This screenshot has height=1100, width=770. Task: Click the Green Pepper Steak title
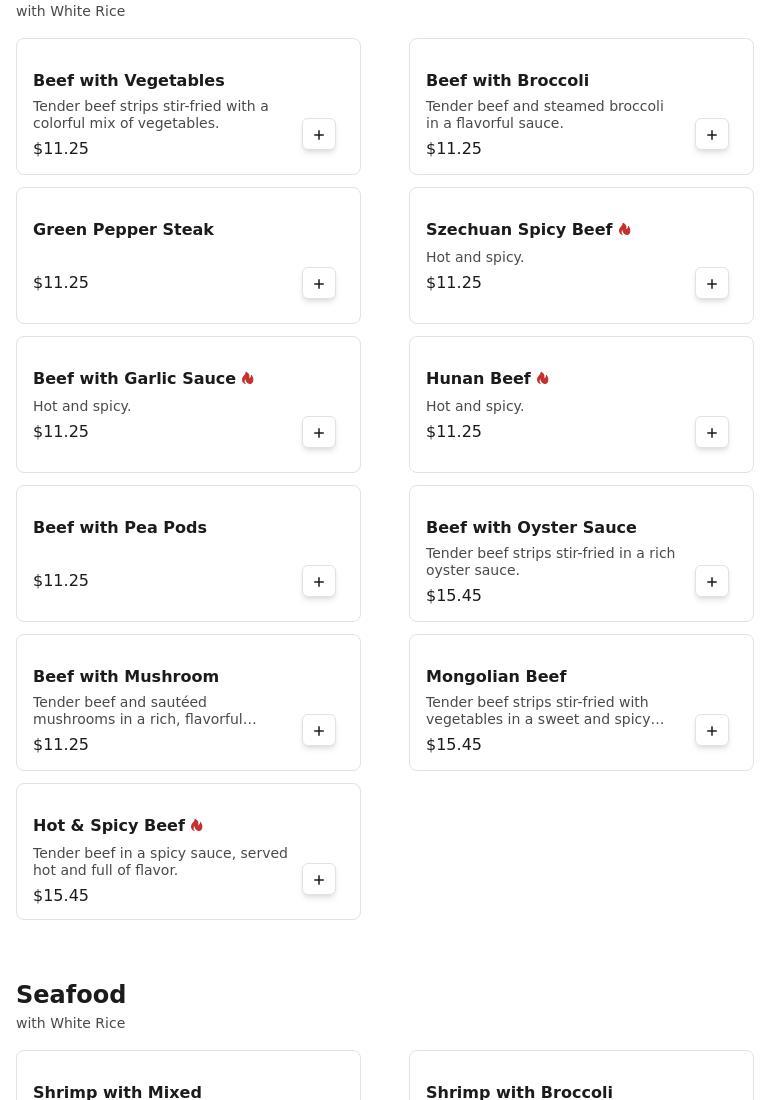coord(123,230)
